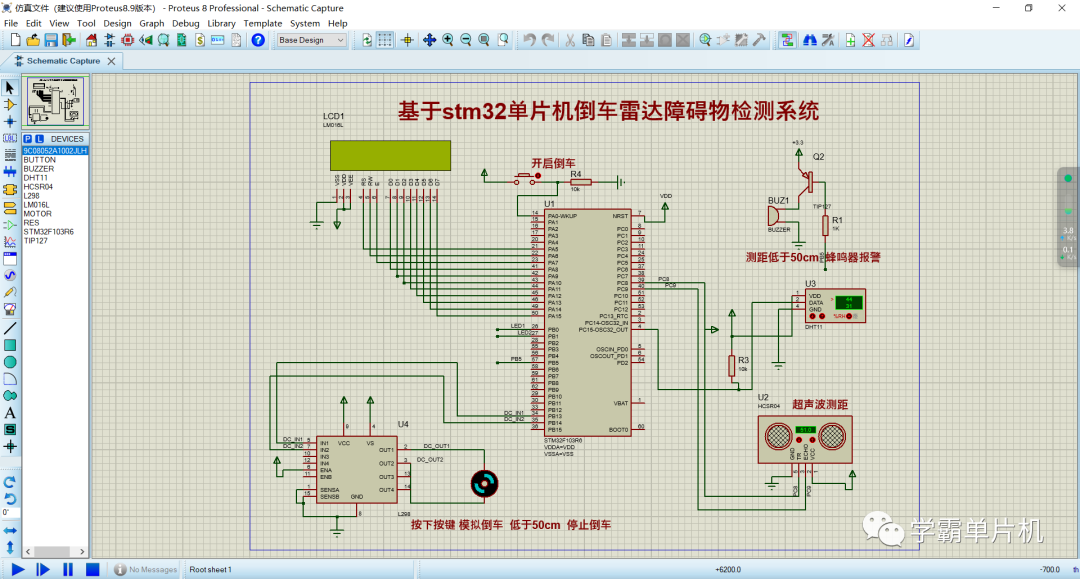Stop the simulation
This screenshot has width=1080, height=579.
click(x=92, y=569)
